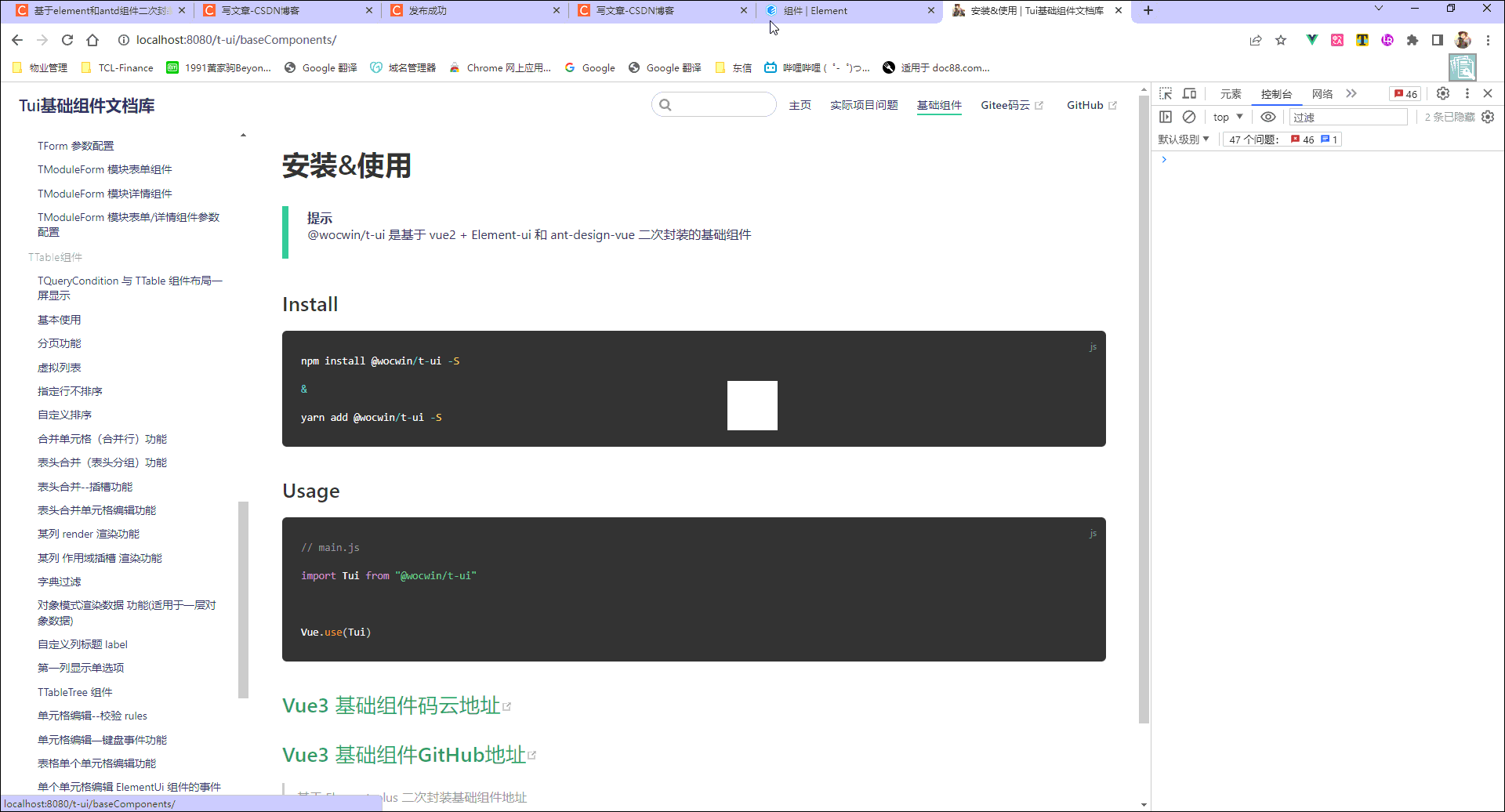Open the 默认级别 log level dropdown
The image size is (1505, 812).
[x=1184, y=139]
